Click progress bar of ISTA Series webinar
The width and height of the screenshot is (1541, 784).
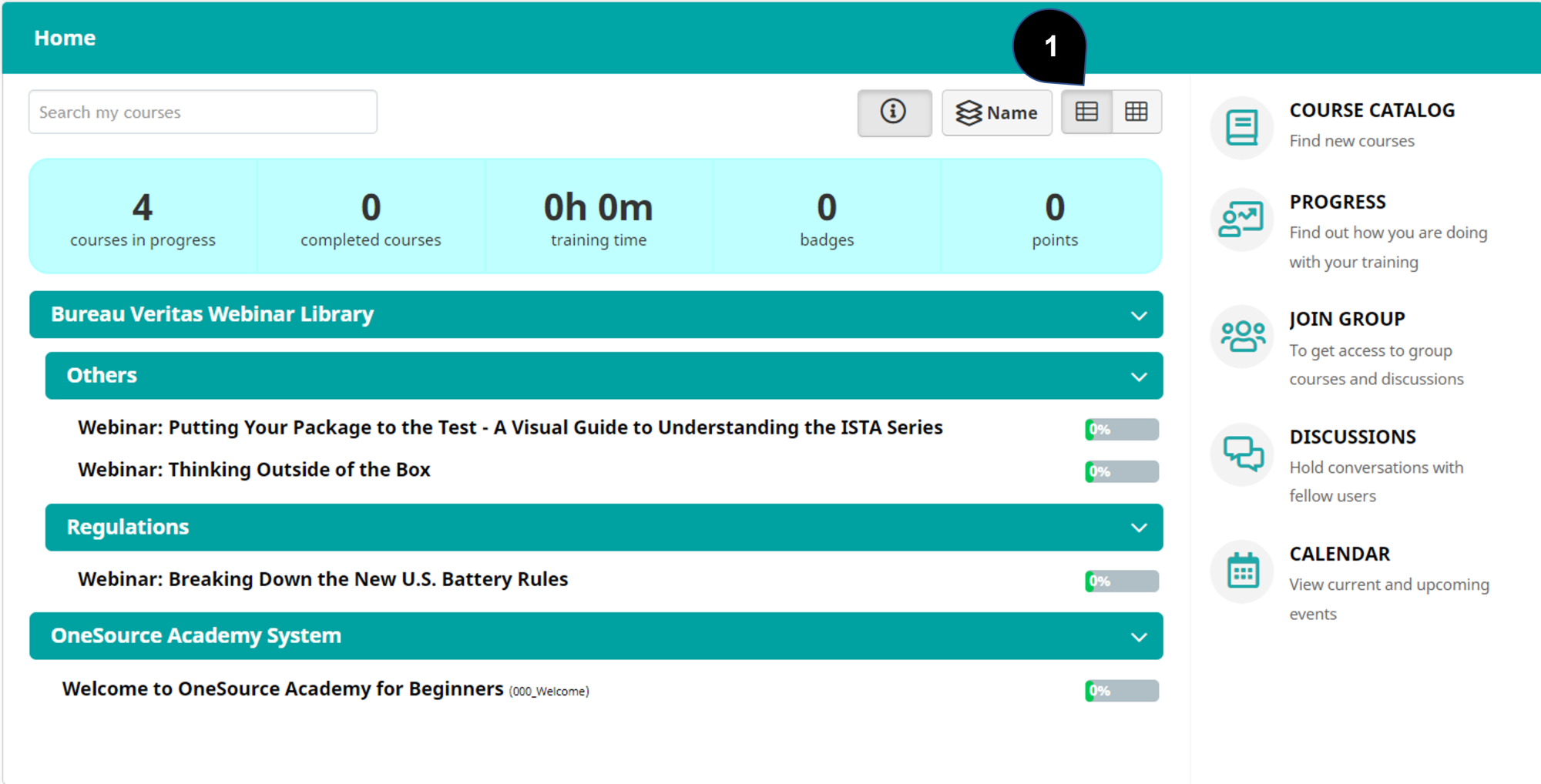[x=1121, y=429]
